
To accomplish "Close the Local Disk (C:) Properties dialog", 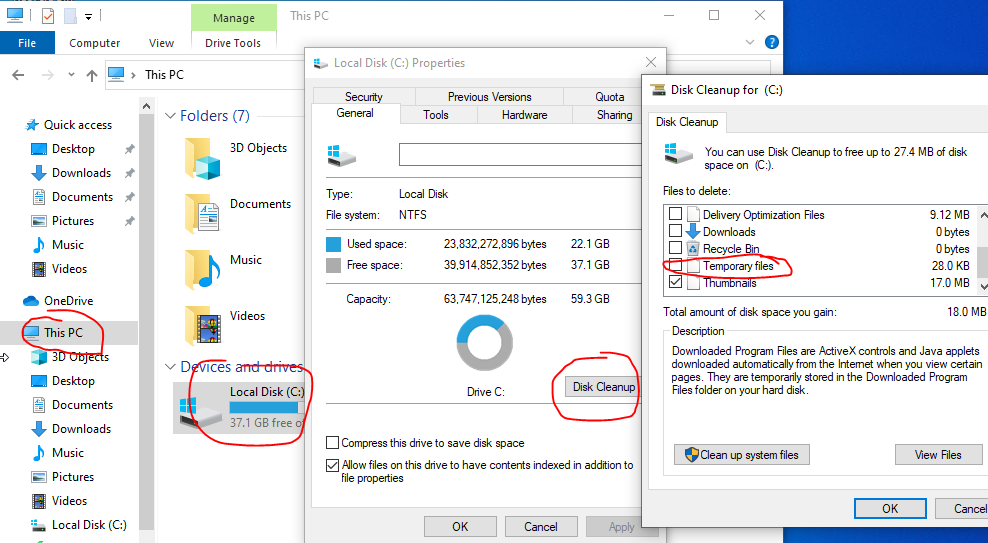I will (x=651, y=62).
